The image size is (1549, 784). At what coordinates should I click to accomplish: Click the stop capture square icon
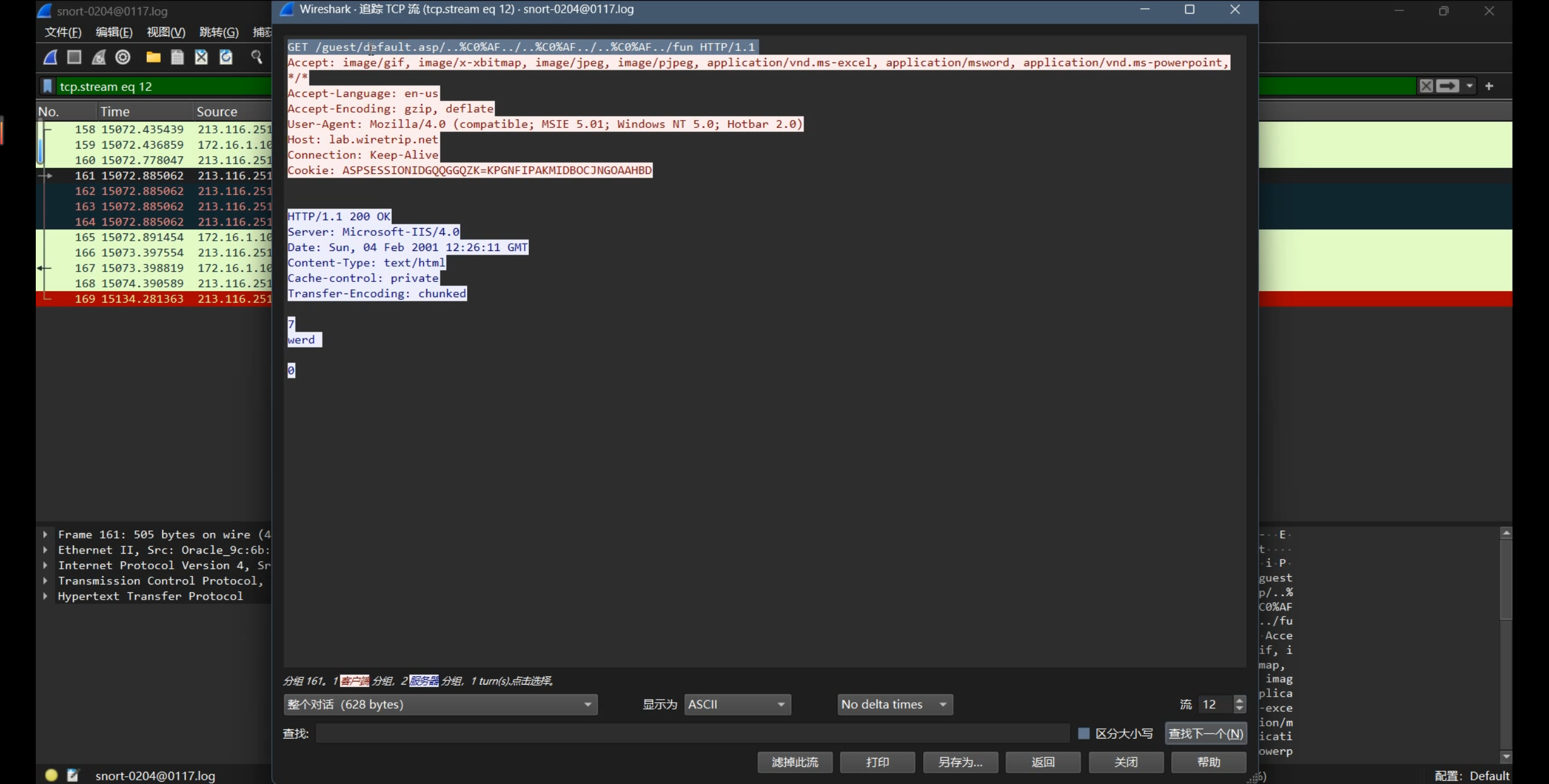coord(75,57)
